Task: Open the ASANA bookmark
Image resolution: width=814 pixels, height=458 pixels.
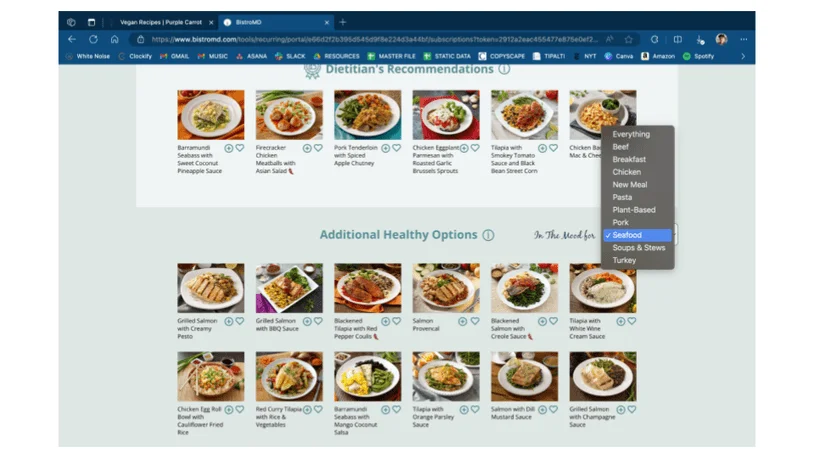Action: coord(251,56)
